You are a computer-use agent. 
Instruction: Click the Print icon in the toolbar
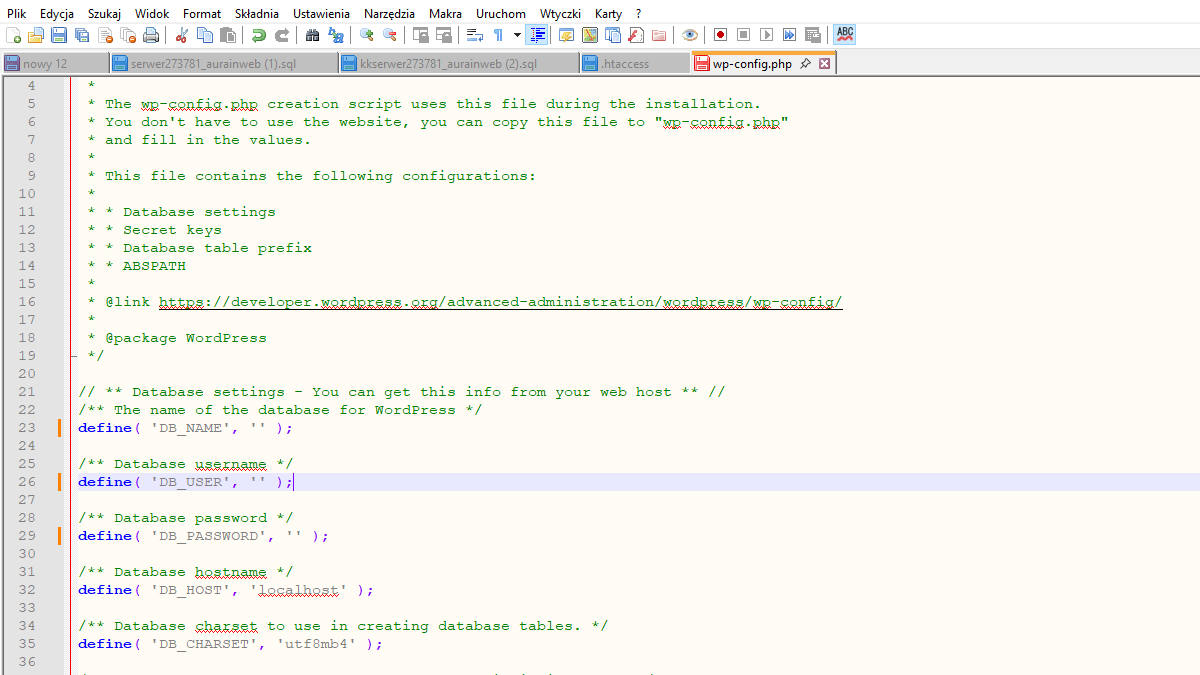point(151,35)
